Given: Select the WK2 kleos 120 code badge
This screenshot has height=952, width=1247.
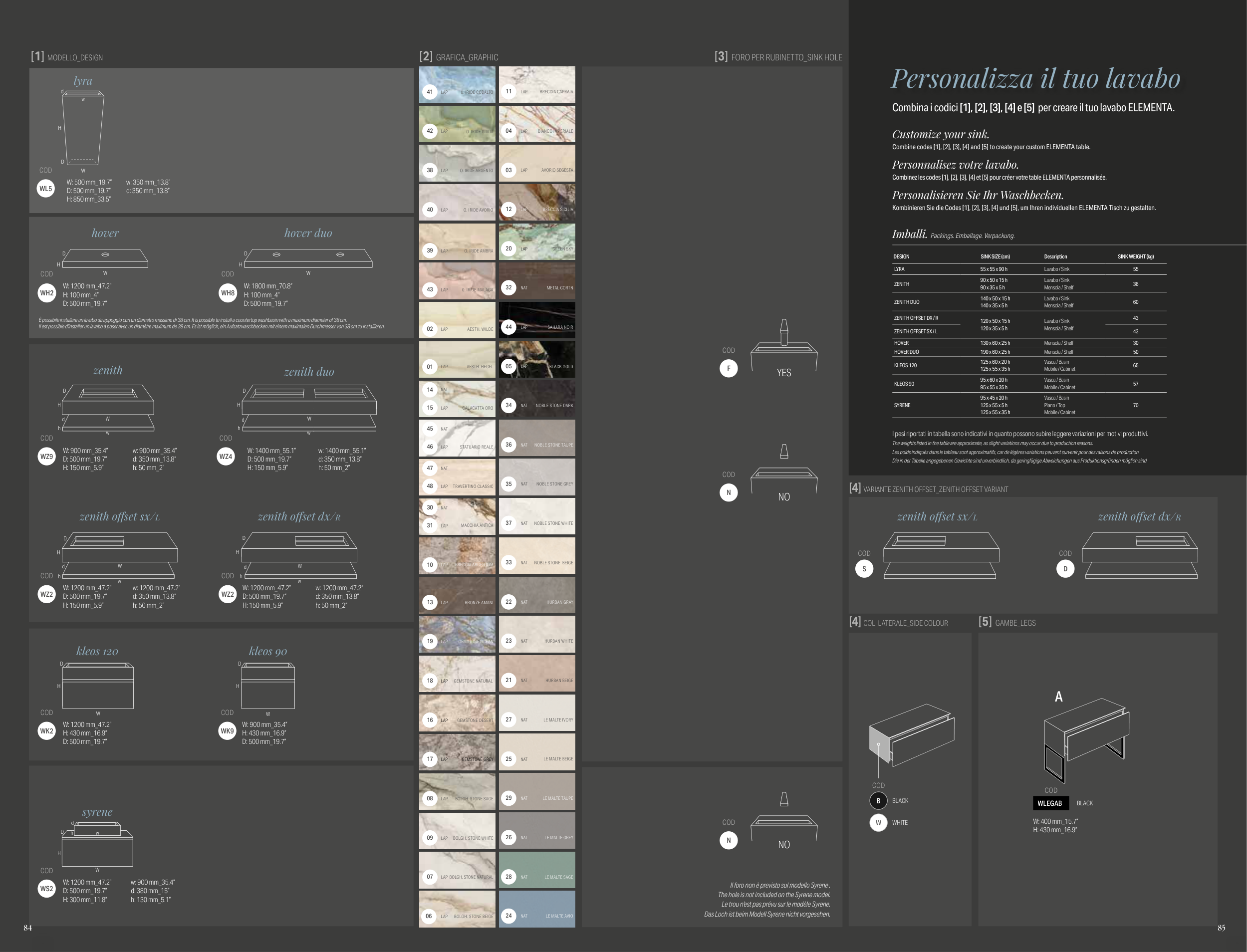Looking at the screenshot, I should tap(46, 731).
